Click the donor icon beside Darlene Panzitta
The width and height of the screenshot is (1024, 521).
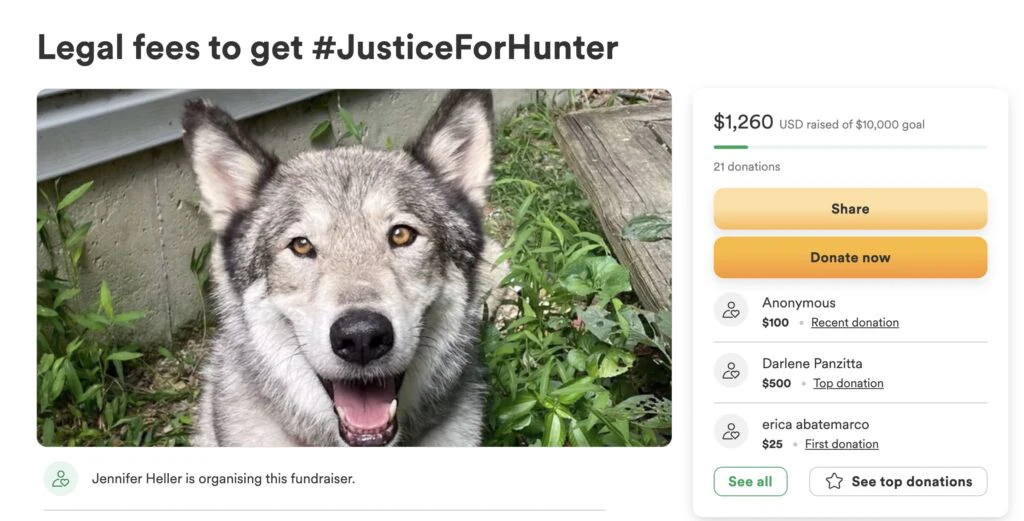coord(731,371)
